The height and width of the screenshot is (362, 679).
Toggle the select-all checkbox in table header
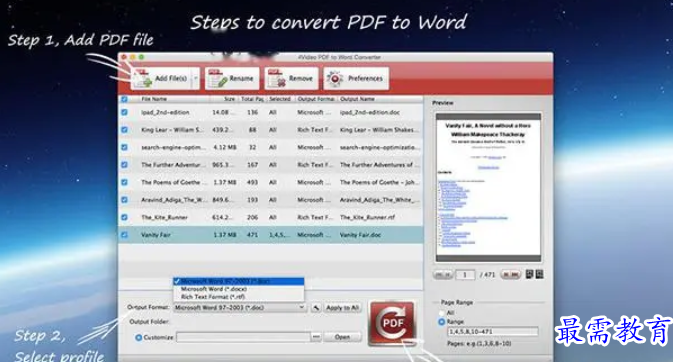(x=124, y=99)
